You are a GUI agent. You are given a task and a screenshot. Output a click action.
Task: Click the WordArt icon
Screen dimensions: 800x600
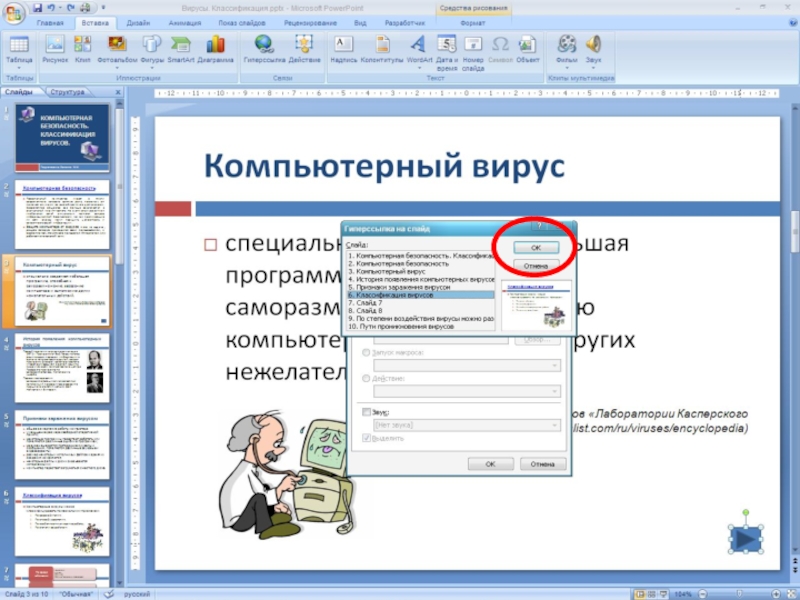[x=419, y=45]
